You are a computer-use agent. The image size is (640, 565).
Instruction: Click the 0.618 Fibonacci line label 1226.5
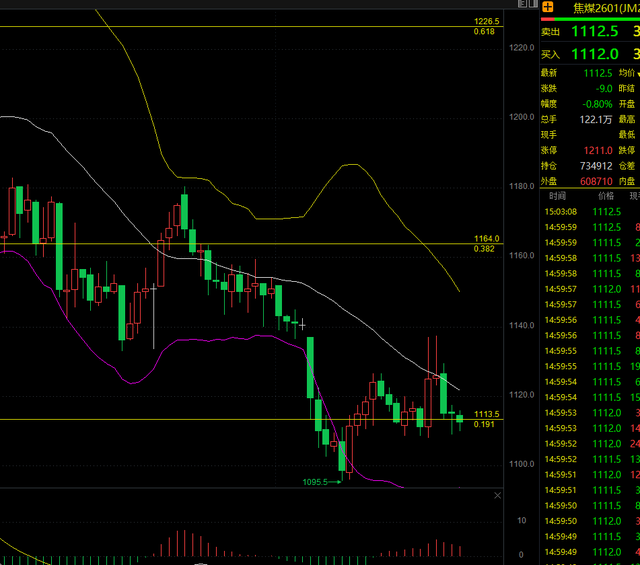(x=486, y=22)
